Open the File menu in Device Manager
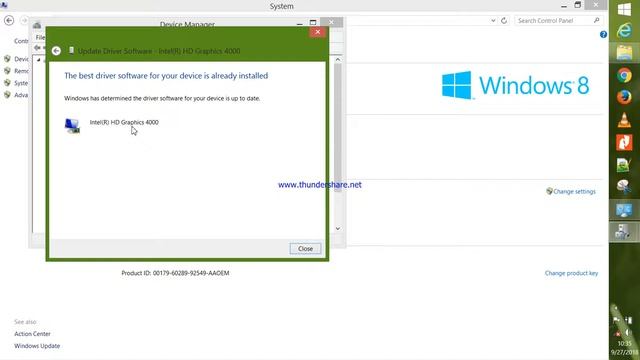 (40, 37)
